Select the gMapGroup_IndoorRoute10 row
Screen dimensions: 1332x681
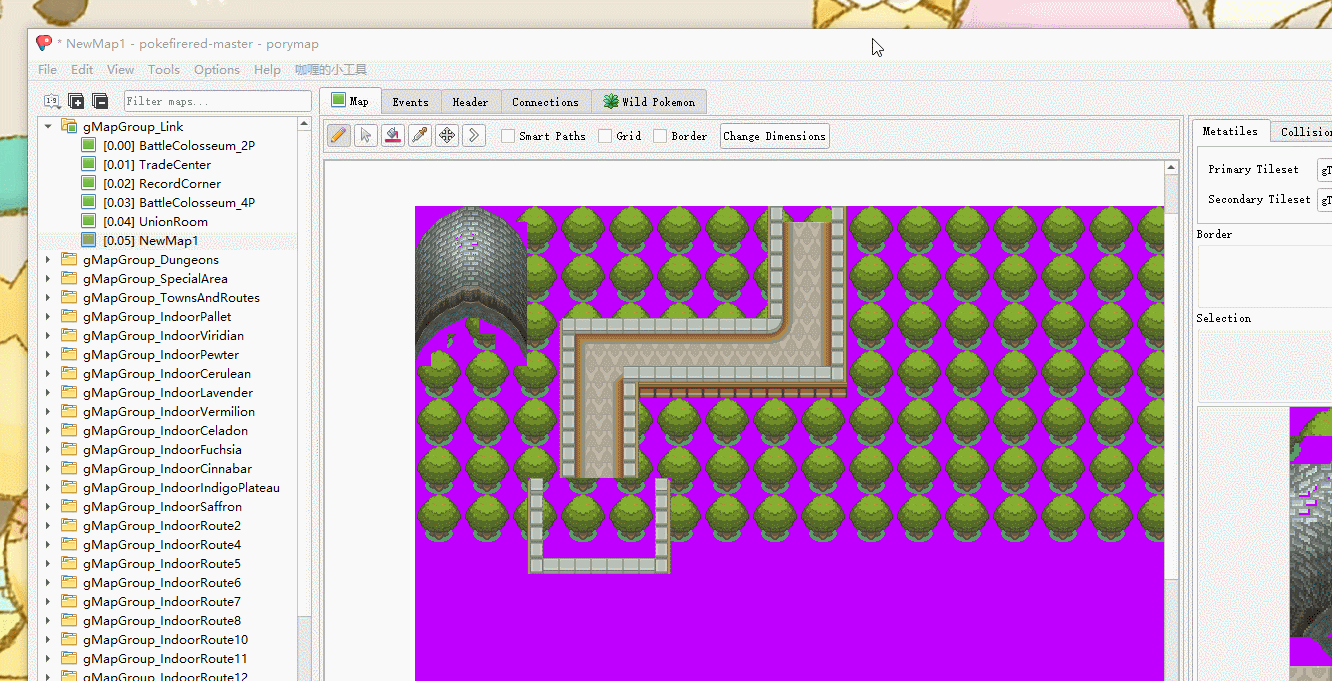(168, 640)
